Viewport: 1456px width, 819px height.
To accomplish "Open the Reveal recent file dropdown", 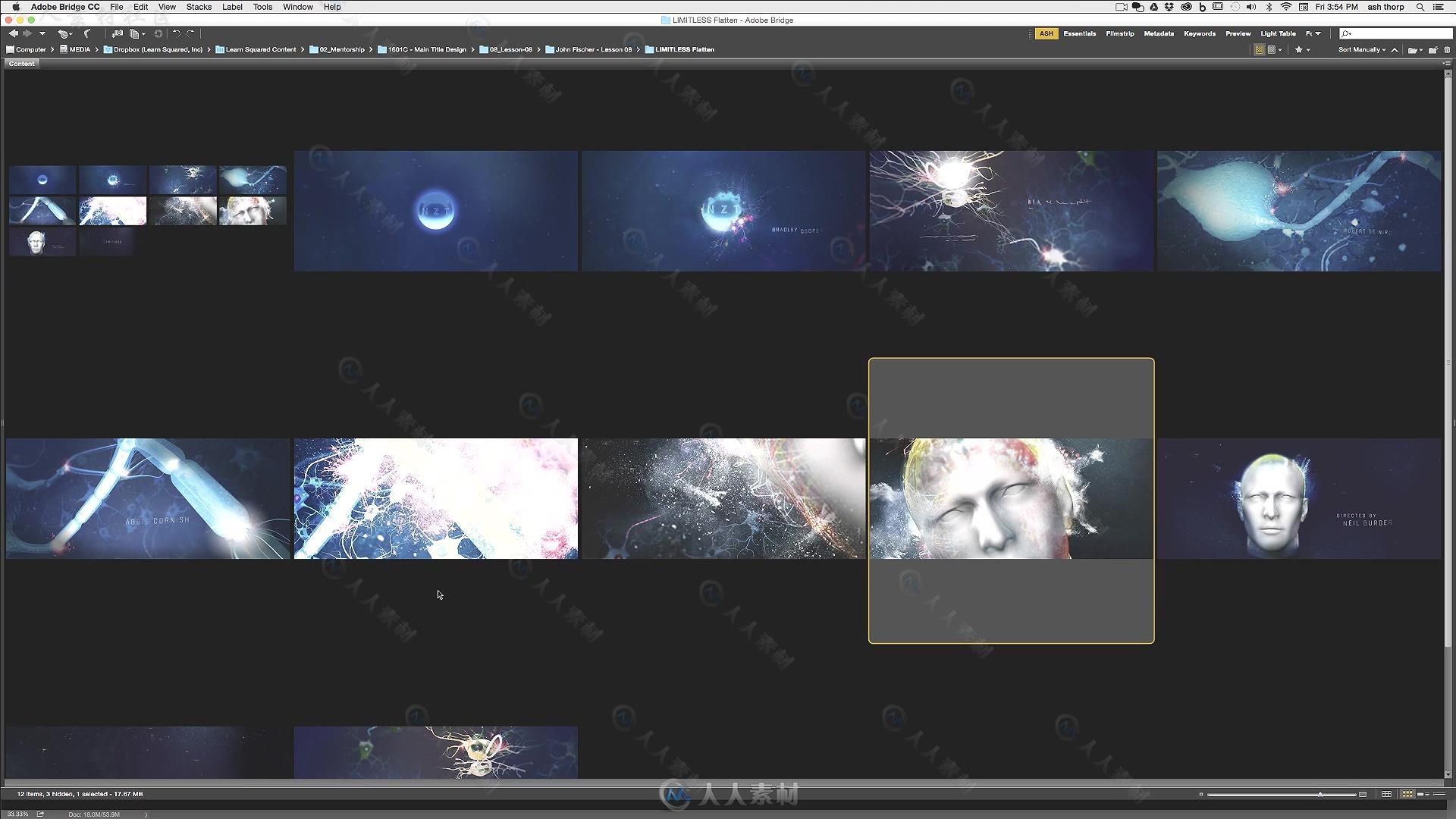I will (x=65, y=33).
